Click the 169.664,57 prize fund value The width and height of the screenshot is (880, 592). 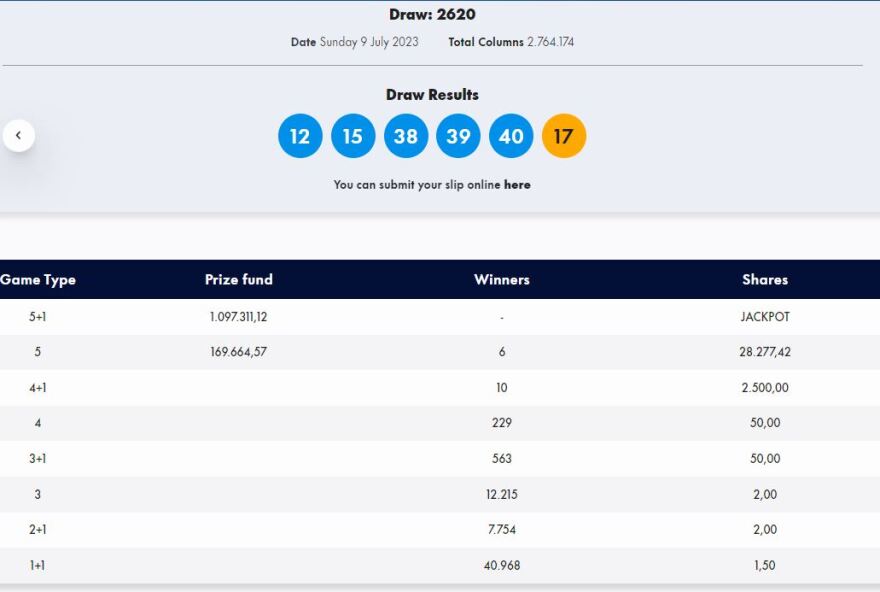point(238,352)
